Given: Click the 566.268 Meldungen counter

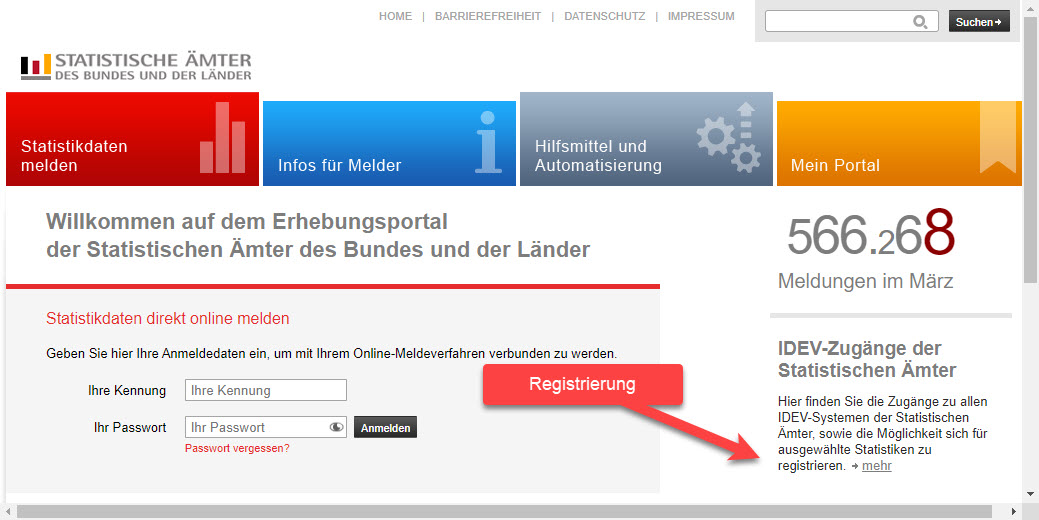Looking at the screenshot, I should (871, 234).
